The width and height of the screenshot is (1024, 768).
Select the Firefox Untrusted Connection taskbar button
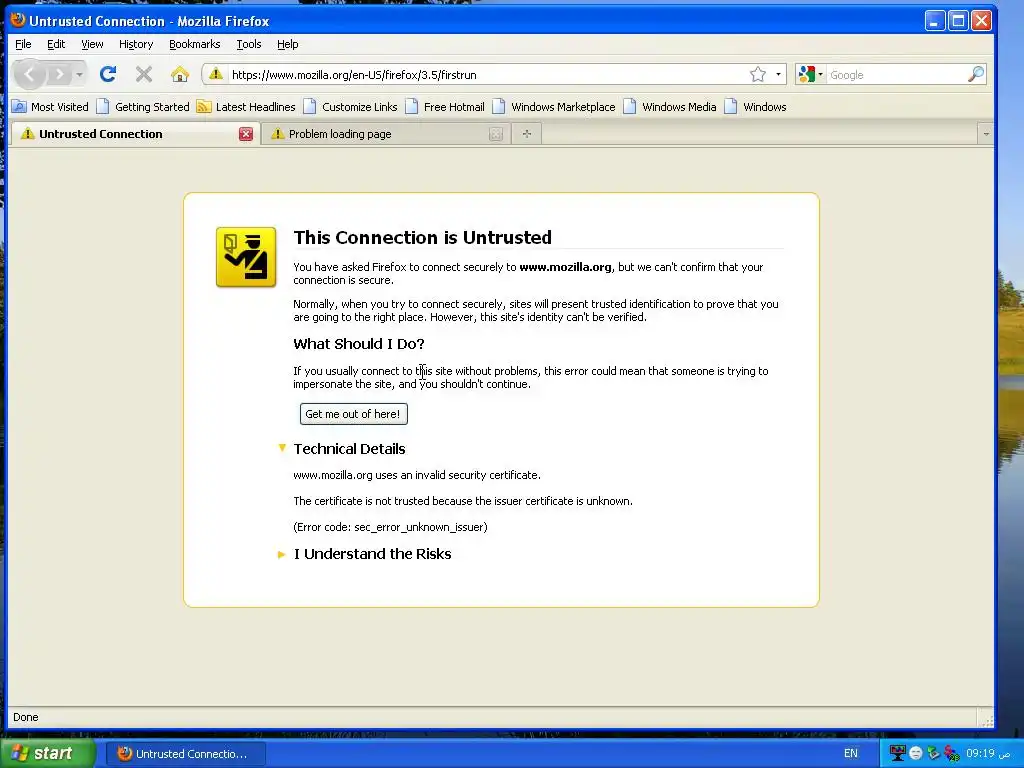click(x=186, y=754)
